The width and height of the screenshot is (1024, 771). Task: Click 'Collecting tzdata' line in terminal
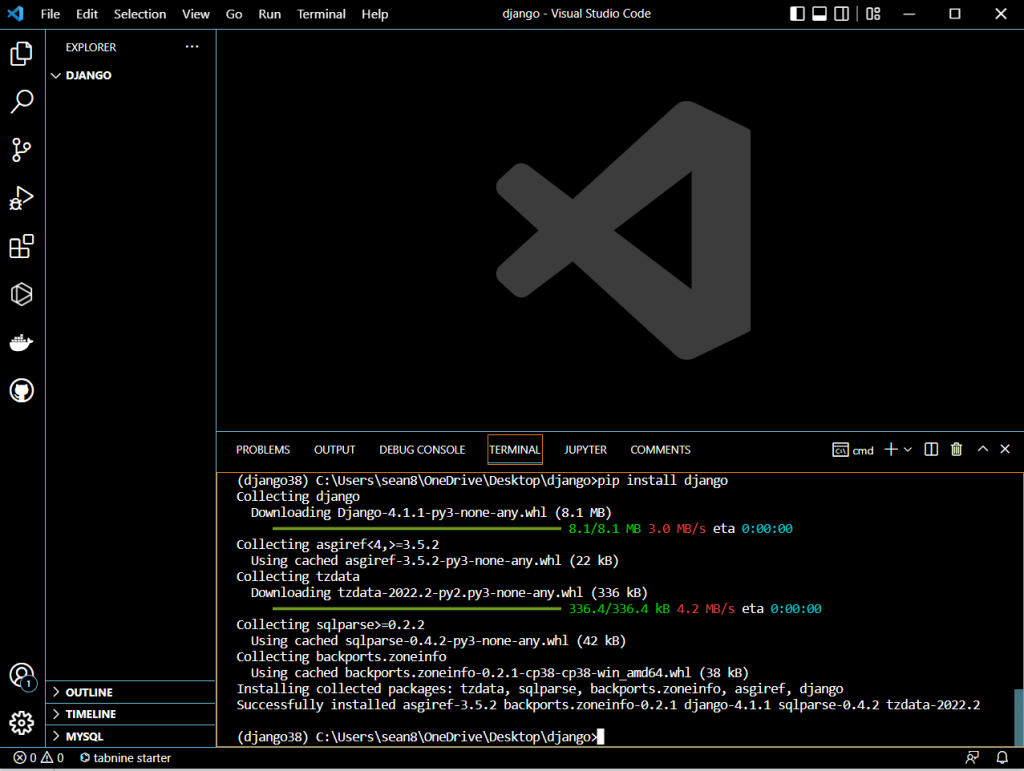pyautogui.click(x=298, y=576)
